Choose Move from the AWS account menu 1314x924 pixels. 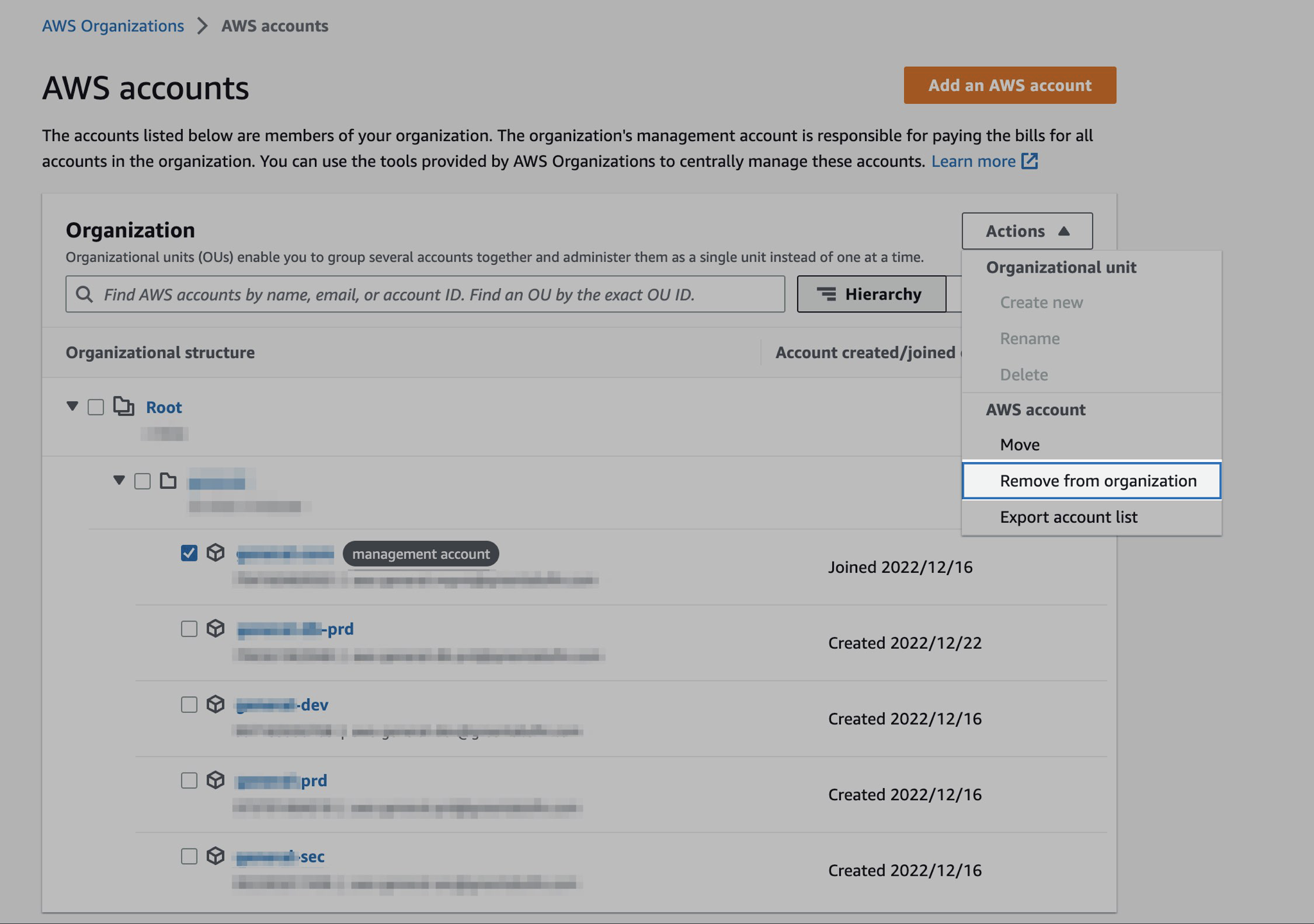coord(1020,445)
